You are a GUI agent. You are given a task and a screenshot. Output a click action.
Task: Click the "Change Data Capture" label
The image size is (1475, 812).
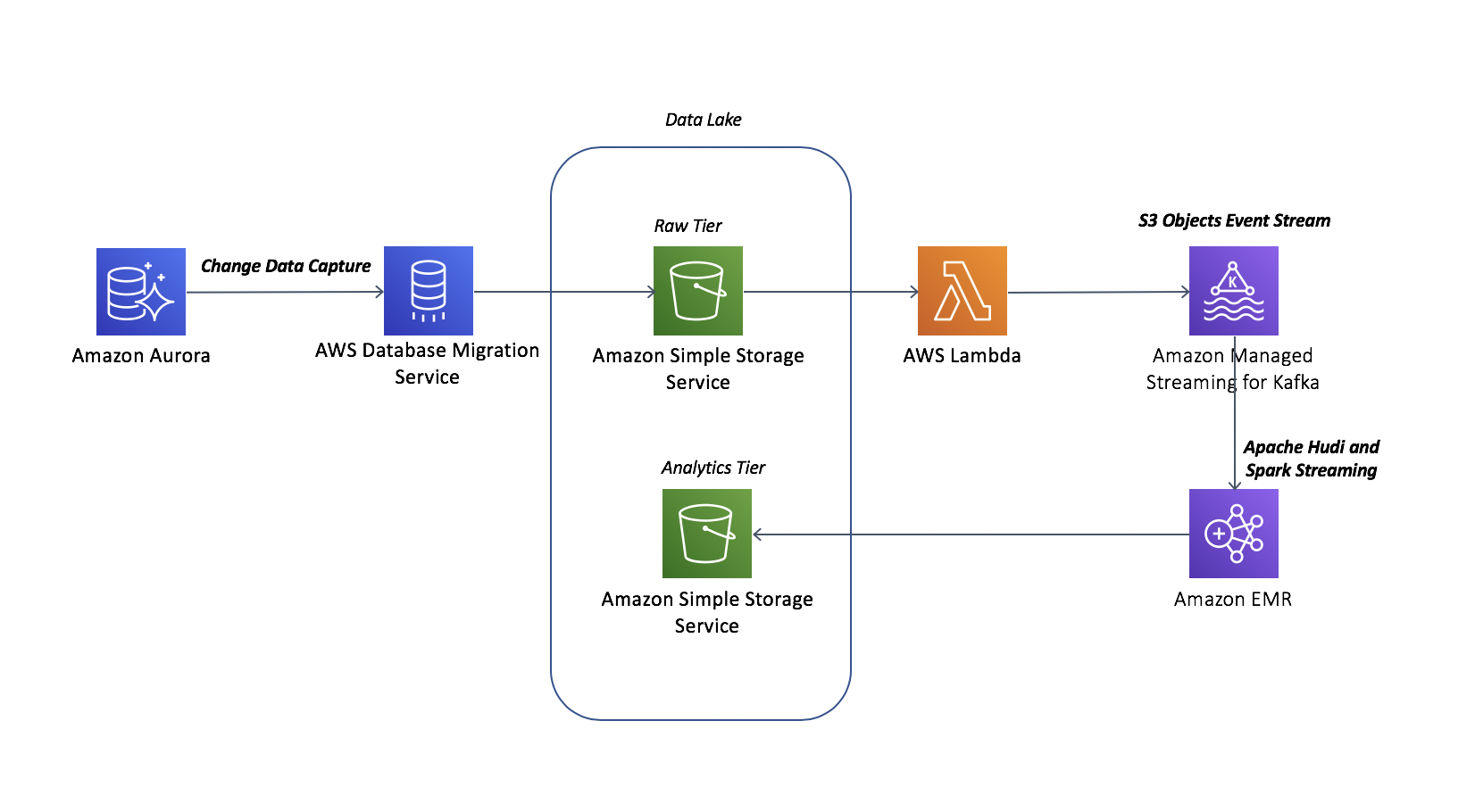[x=286, y=266]
